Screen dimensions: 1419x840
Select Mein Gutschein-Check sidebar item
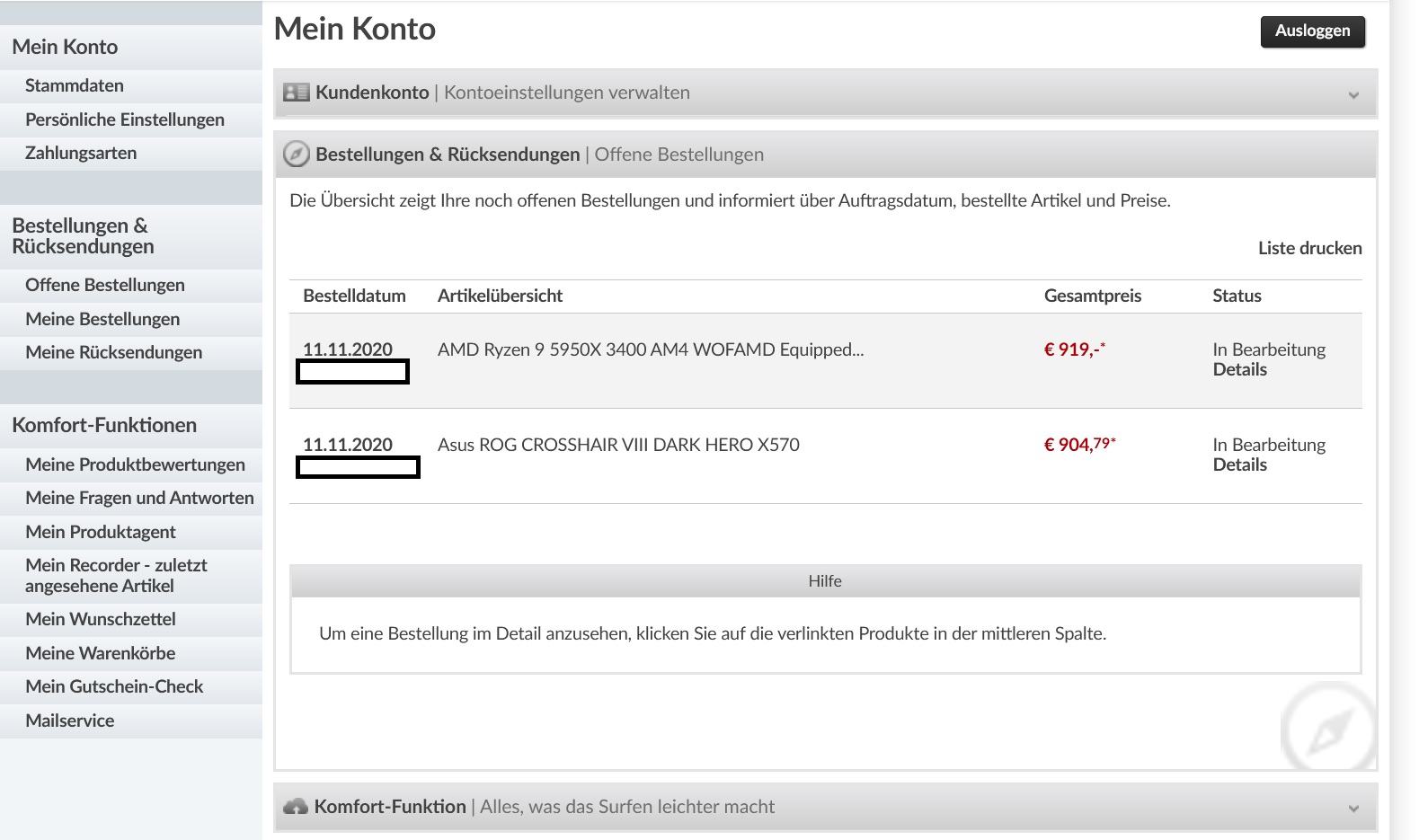point(114,686)
